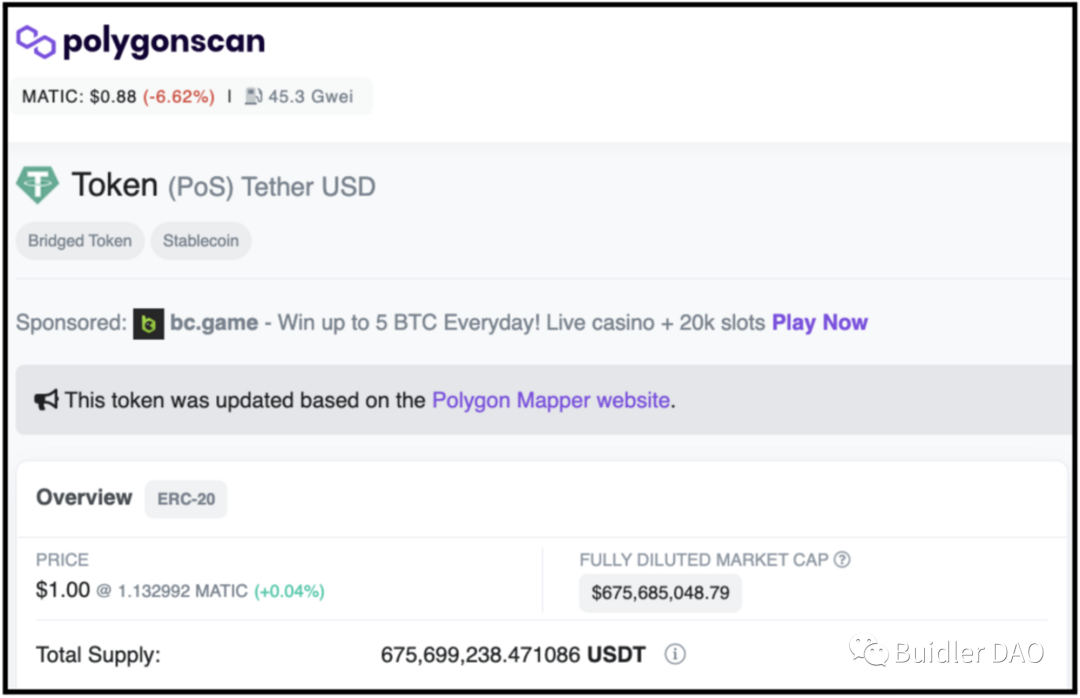Click the $675,685,048.79 market cap value
Image resolution: width=1080 pixels, height=698 pixels.
[x=660, y=593]
